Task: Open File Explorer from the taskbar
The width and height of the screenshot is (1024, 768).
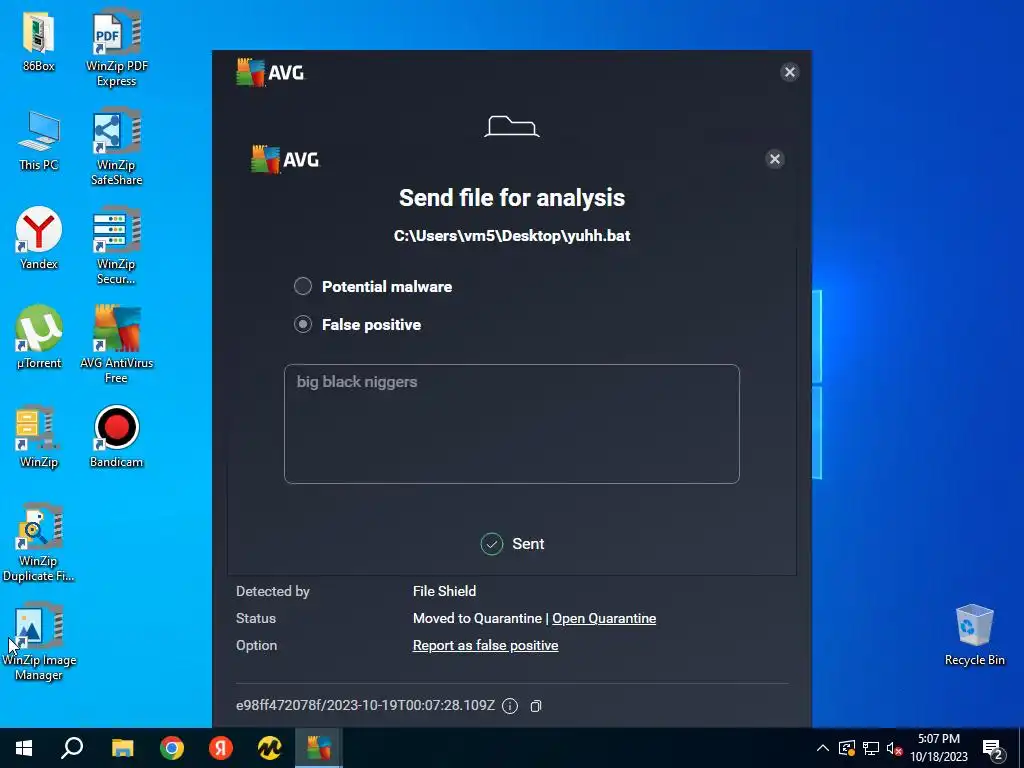Action: pos(122,748)
